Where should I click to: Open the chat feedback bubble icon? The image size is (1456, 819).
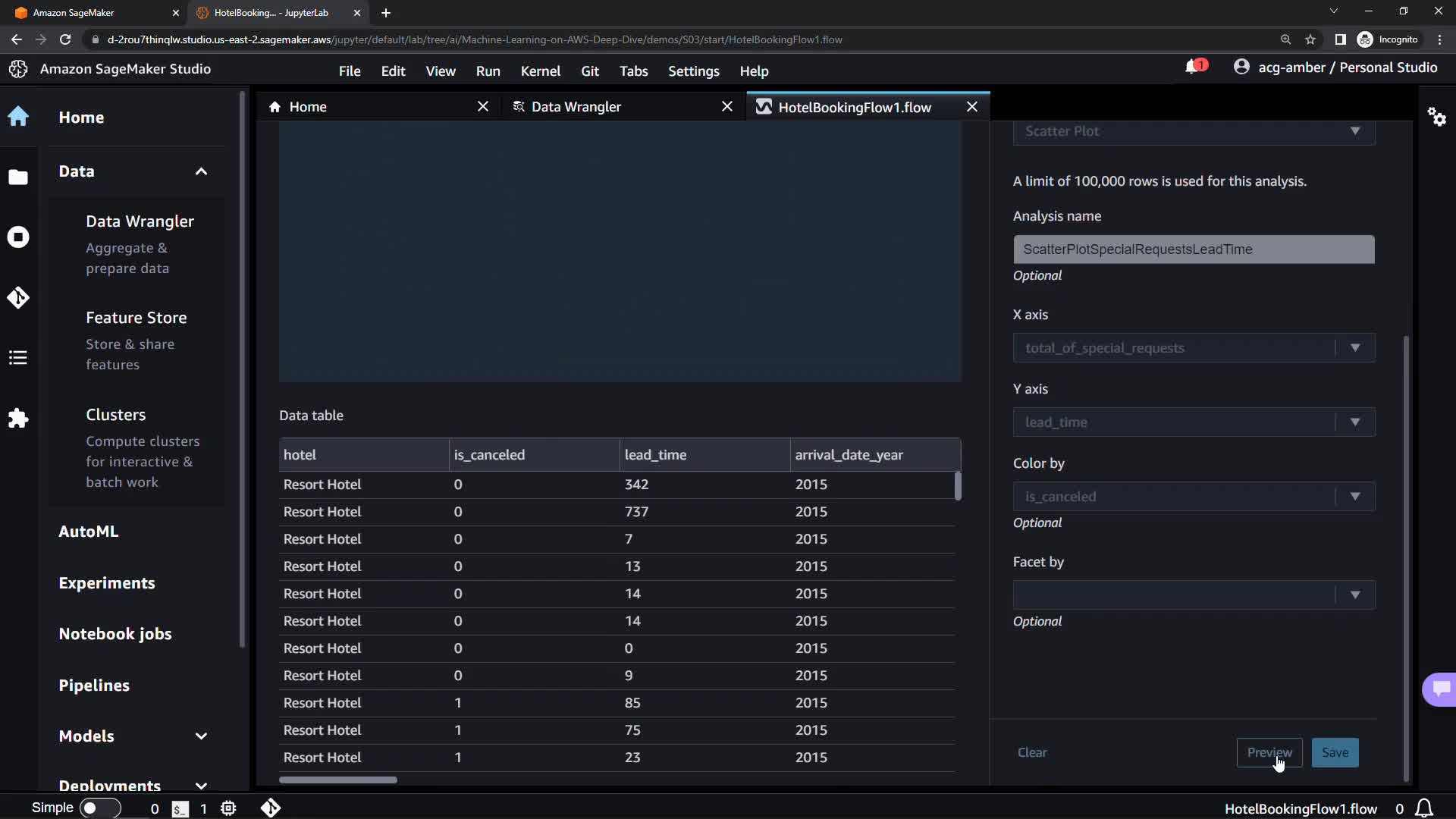(x=1440, y=689)
